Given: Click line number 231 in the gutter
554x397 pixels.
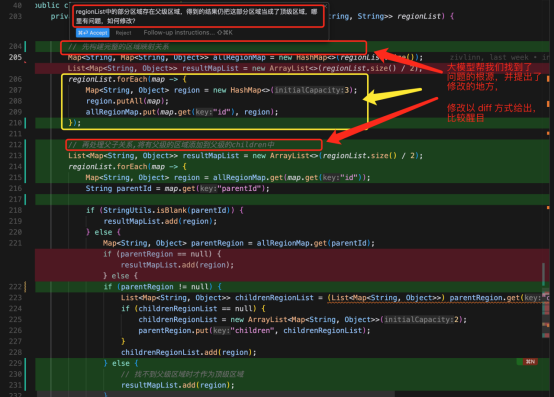Looking at the screenshot, I should click(x=15, y=385).
